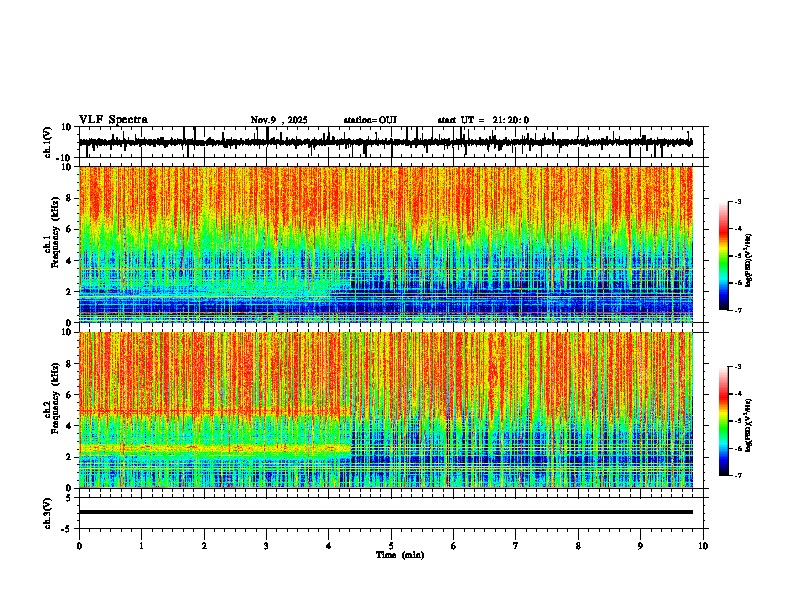Click the "3" tick on the Time axis
Image resolution: width=792 pixels, height=612 pixels.
[x=266, y=546]
